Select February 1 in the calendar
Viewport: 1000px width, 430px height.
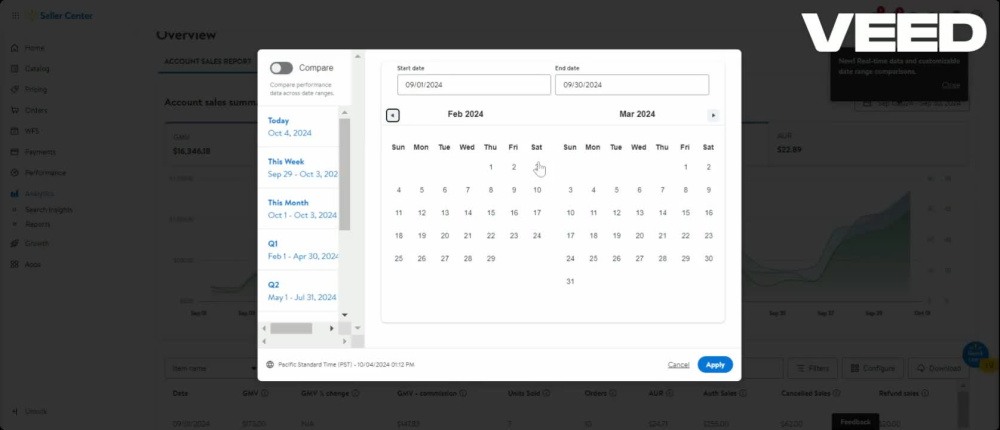click(490, 167)
